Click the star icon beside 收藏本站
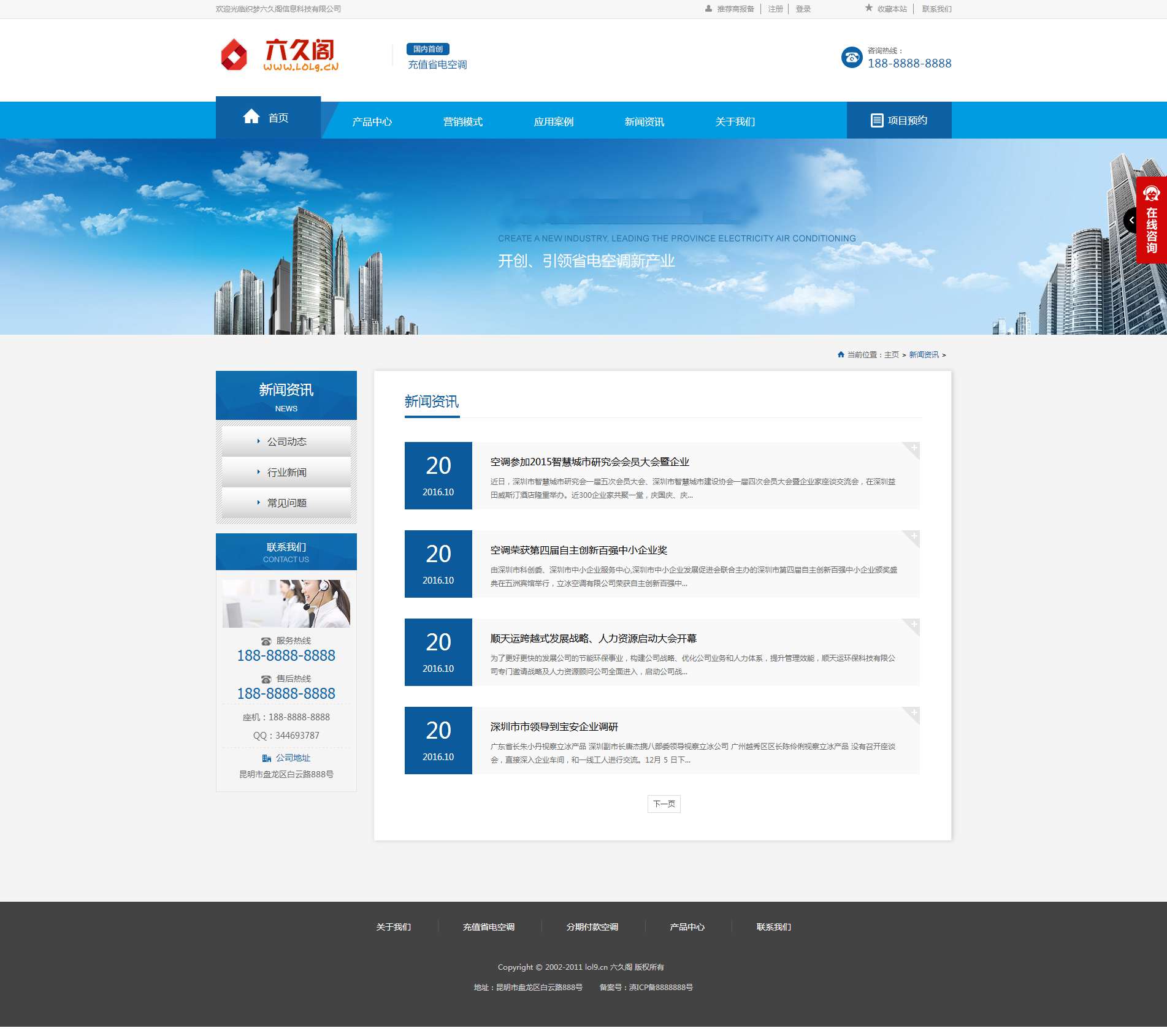Image resolution: width=1167 pixels, height=1036 pixels. [x=868, y=8]
